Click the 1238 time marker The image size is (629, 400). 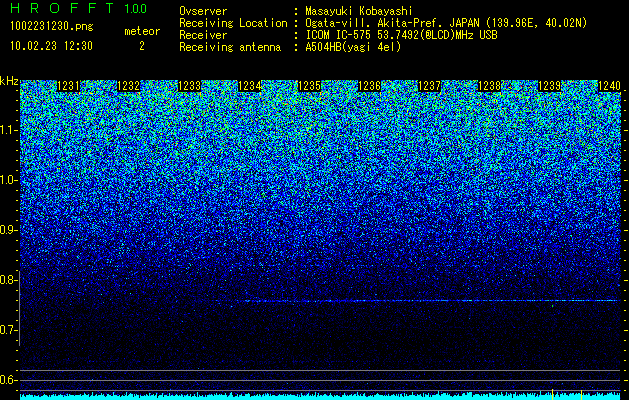(489, 86)
